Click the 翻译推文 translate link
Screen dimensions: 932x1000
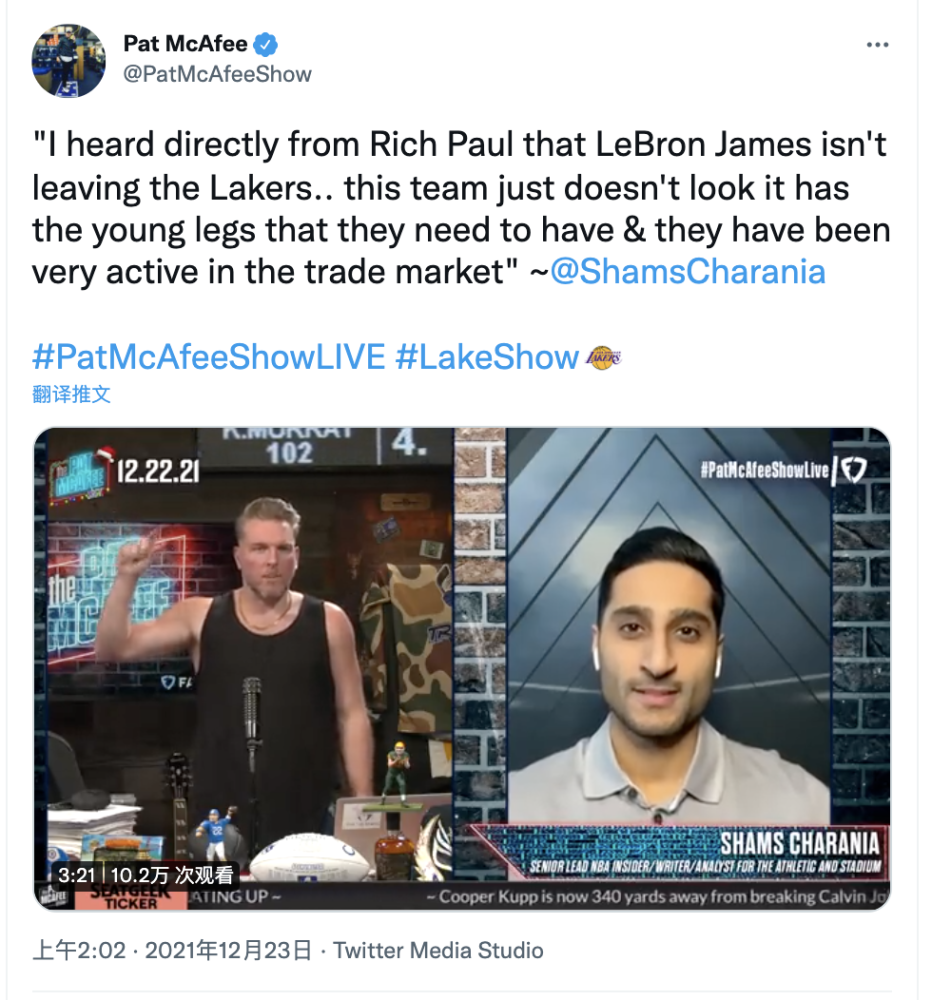[71, 394]
